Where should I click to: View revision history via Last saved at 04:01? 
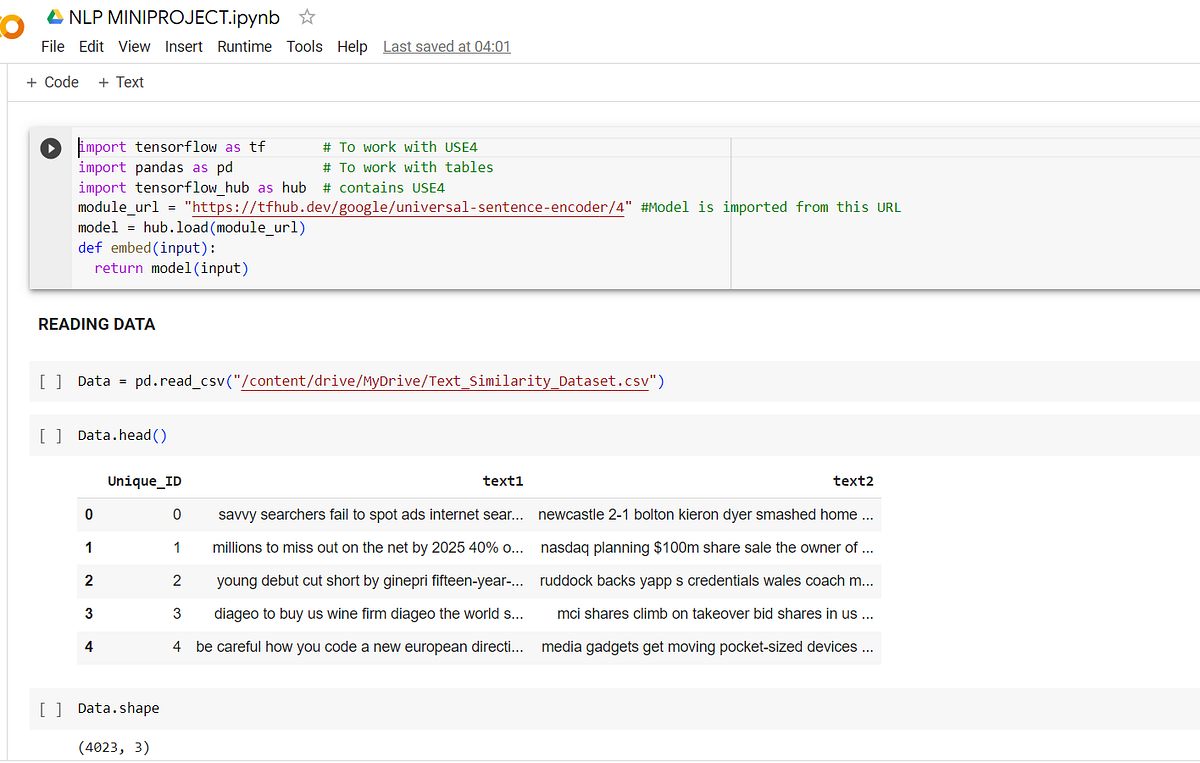[x=446, y=46]
